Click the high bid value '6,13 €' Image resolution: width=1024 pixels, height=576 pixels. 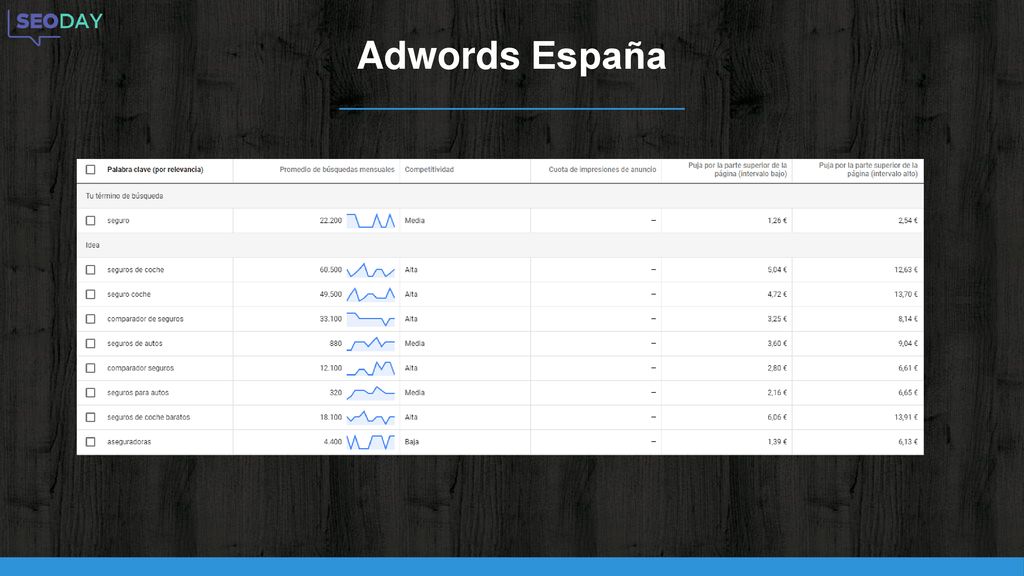click(x=908, y=442)
